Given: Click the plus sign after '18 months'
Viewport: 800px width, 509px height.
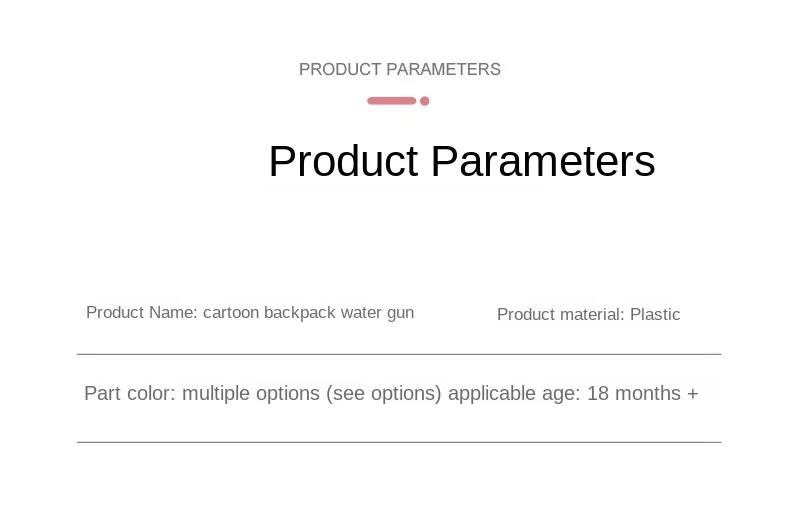Looking at the screenshot, I should click(x=692, y=394).
